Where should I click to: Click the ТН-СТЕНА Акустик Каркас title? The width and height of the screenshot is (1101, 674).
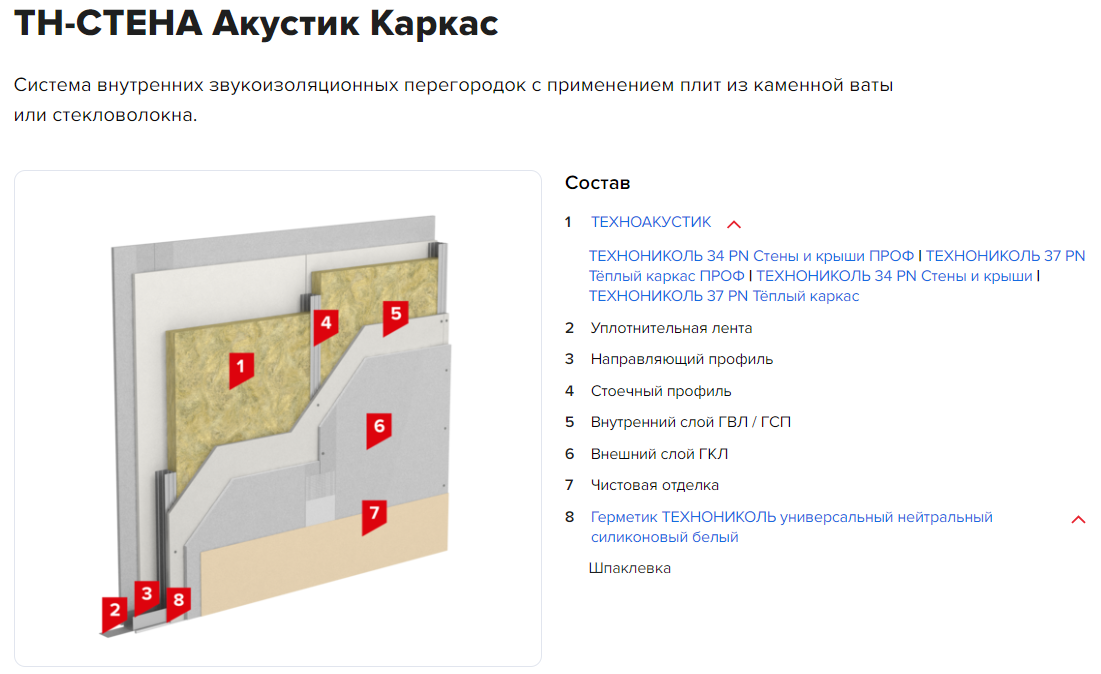coord(256,23)
